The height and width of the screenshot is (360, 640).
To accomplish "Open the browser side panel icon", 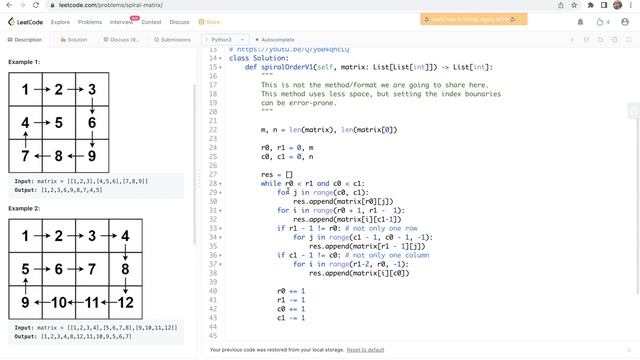I will pyautogui.click(x=604, y=5).
